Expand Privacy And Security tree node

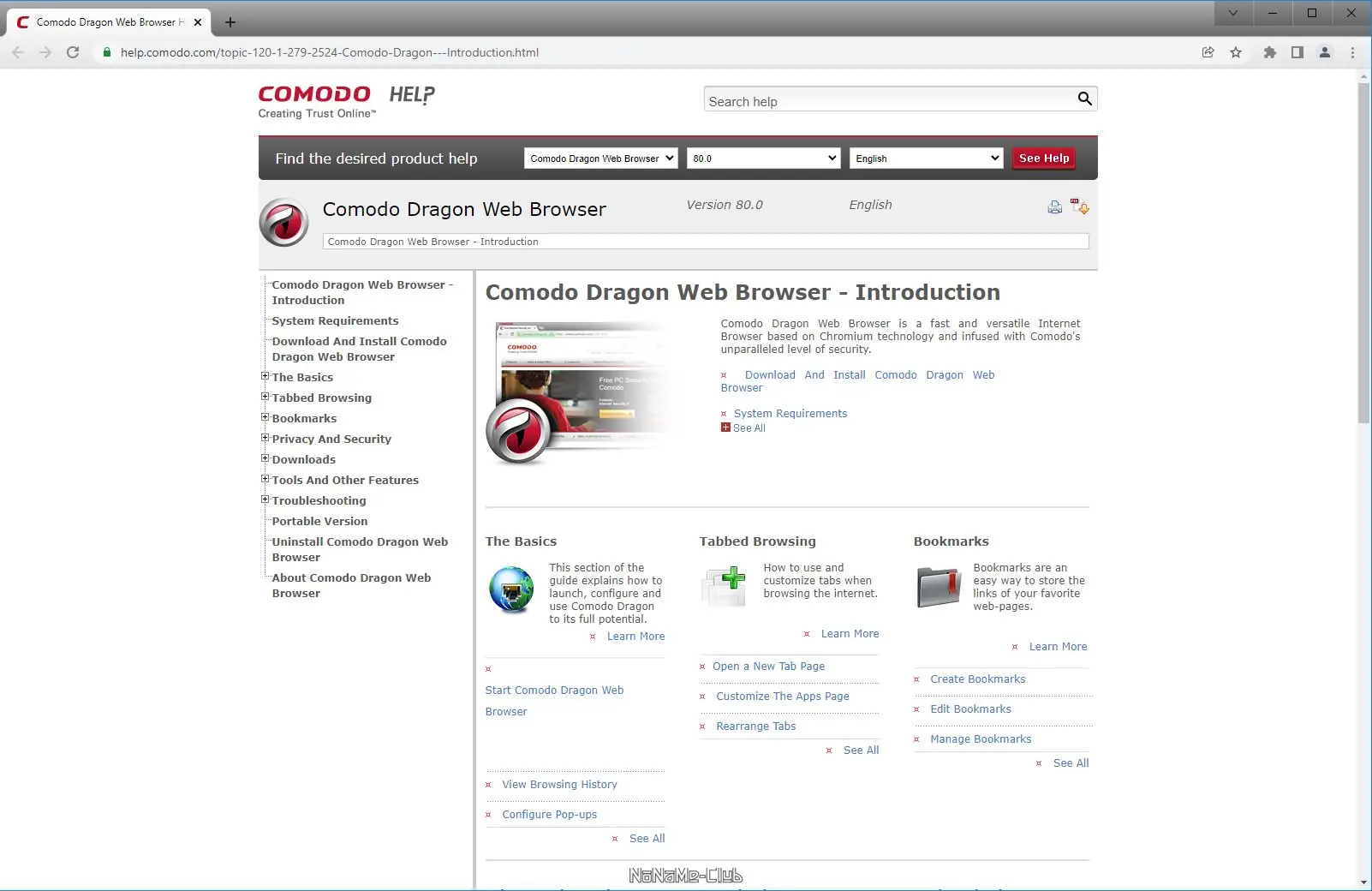coord(265,438)
